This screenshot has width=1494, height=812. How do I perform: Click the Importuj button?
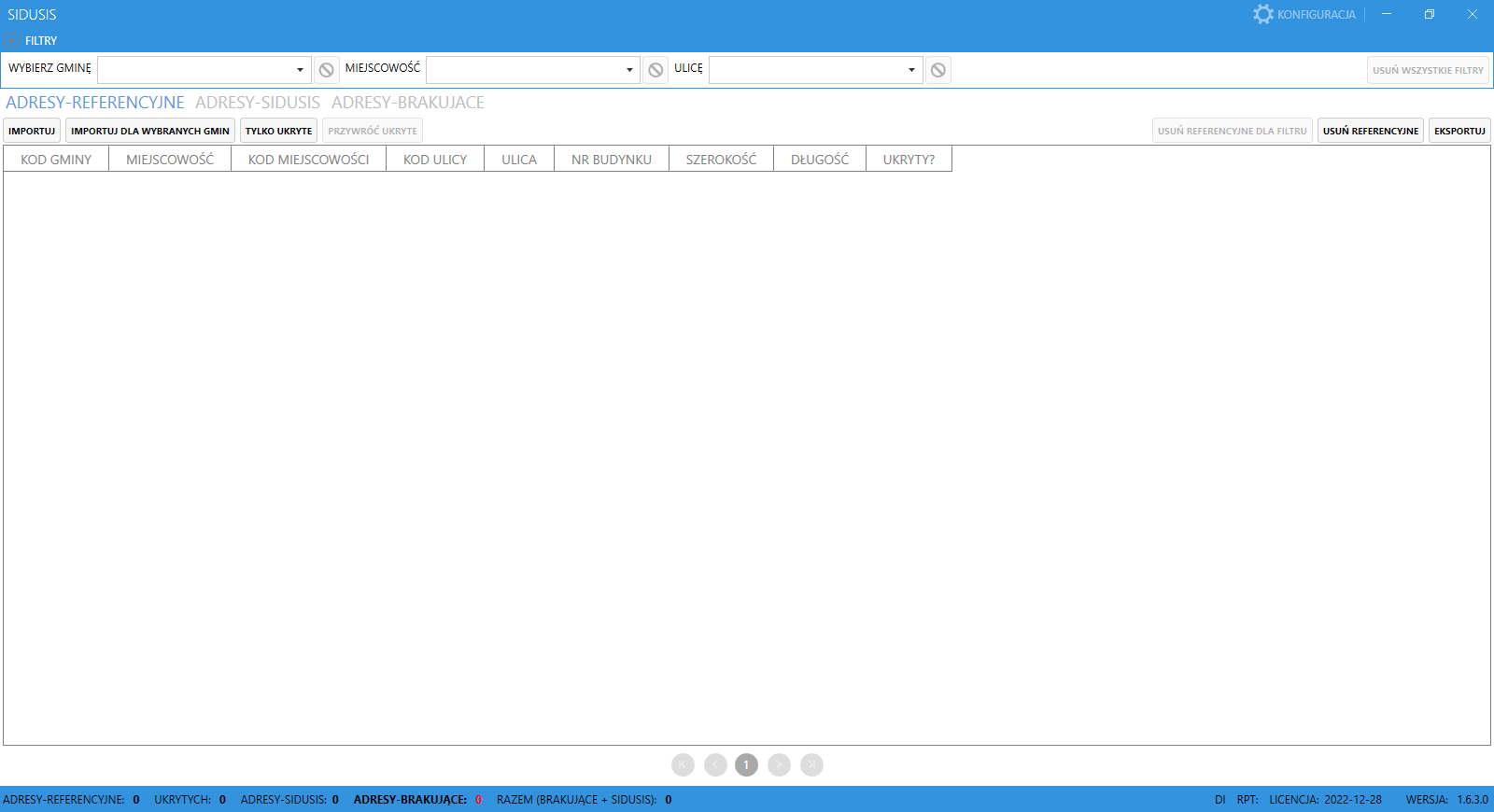(32, 131)
